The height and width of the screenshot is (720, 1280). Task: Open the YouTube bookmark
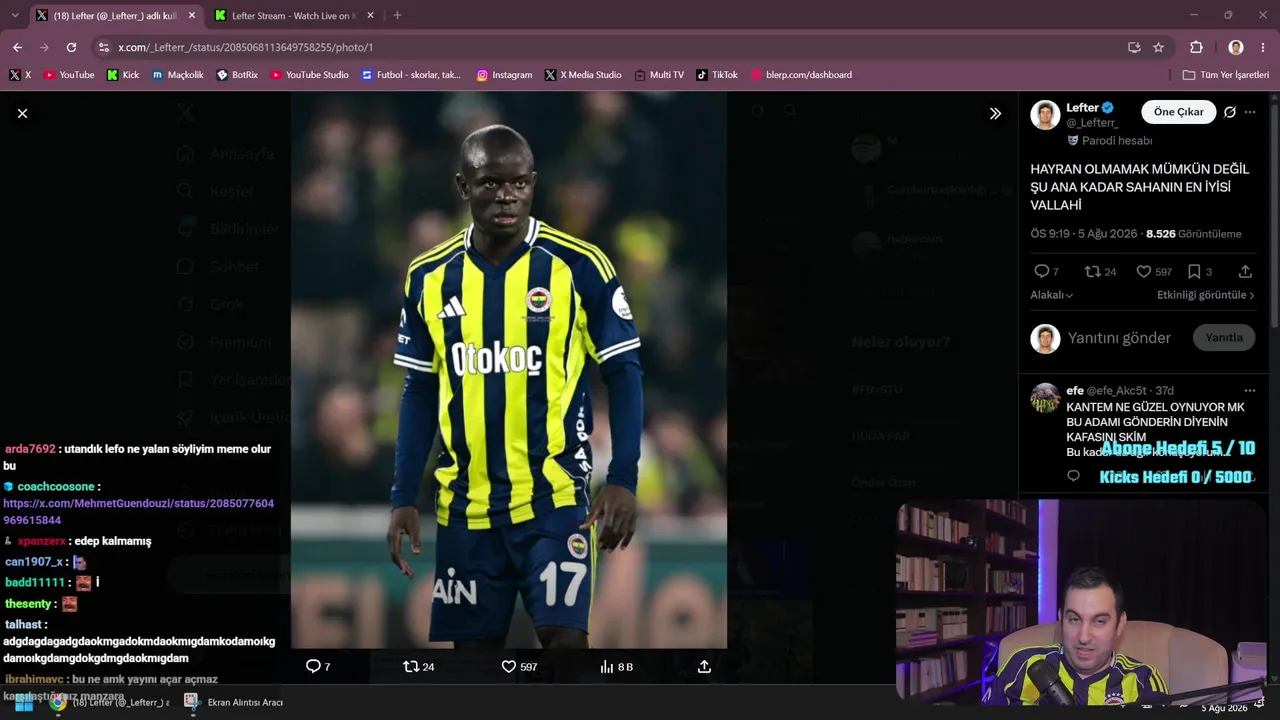[x=69, y=75]
